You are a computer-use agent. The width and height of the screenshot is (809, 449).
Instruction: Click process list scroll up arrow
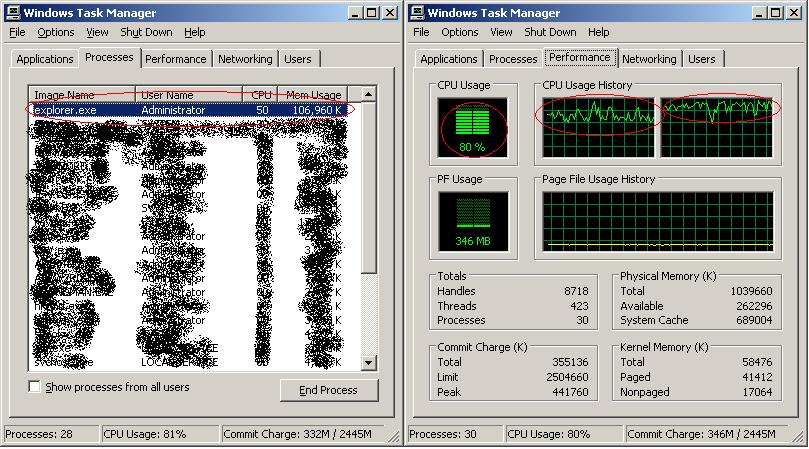pyautogui.click(x=368, y=94)
